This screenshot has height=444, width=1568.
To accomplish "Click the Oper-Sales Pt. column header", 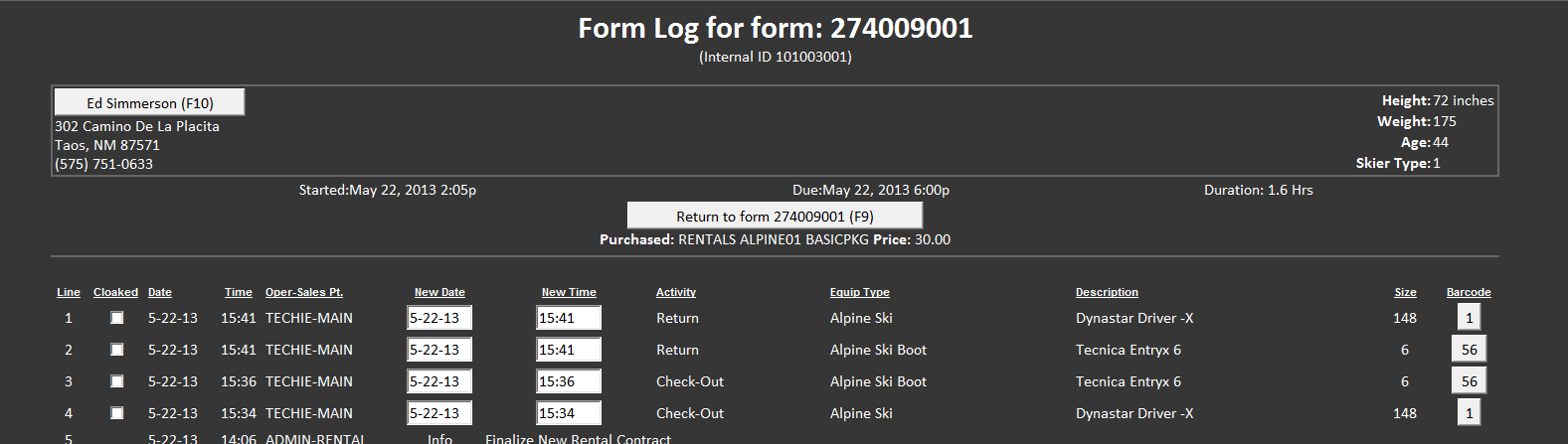I will (x=303, y=292).
